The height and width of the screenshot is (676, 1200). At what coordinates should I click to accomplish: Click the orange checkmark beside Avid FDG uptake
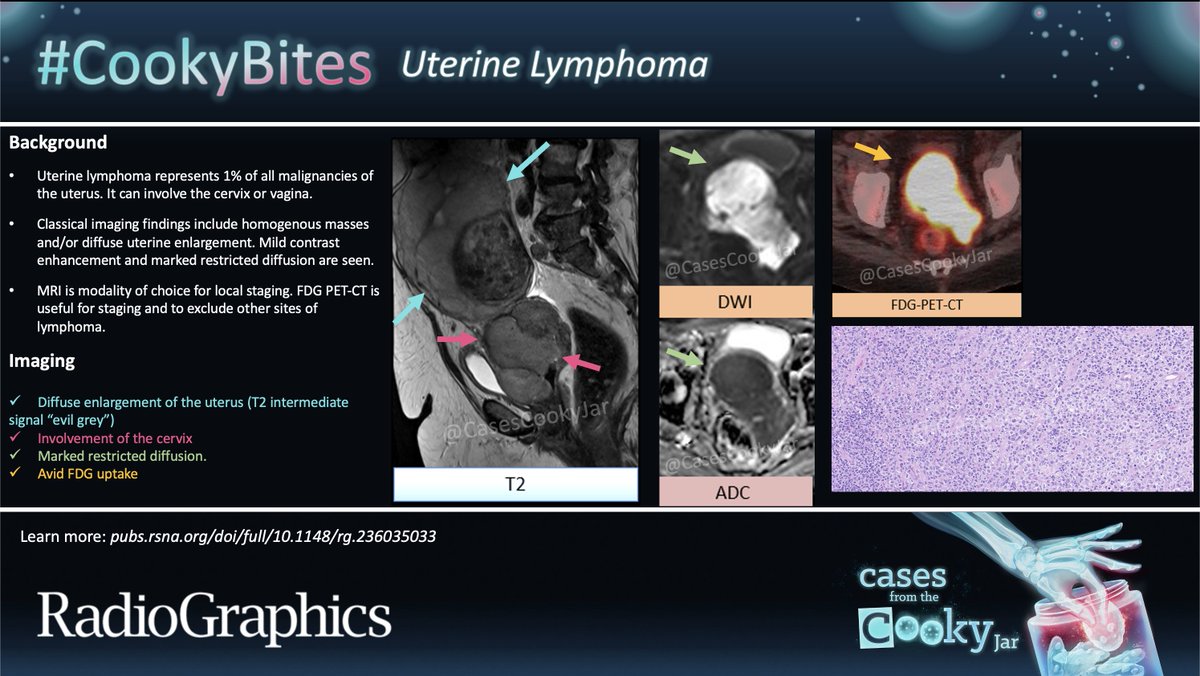(x=14, y=474)
